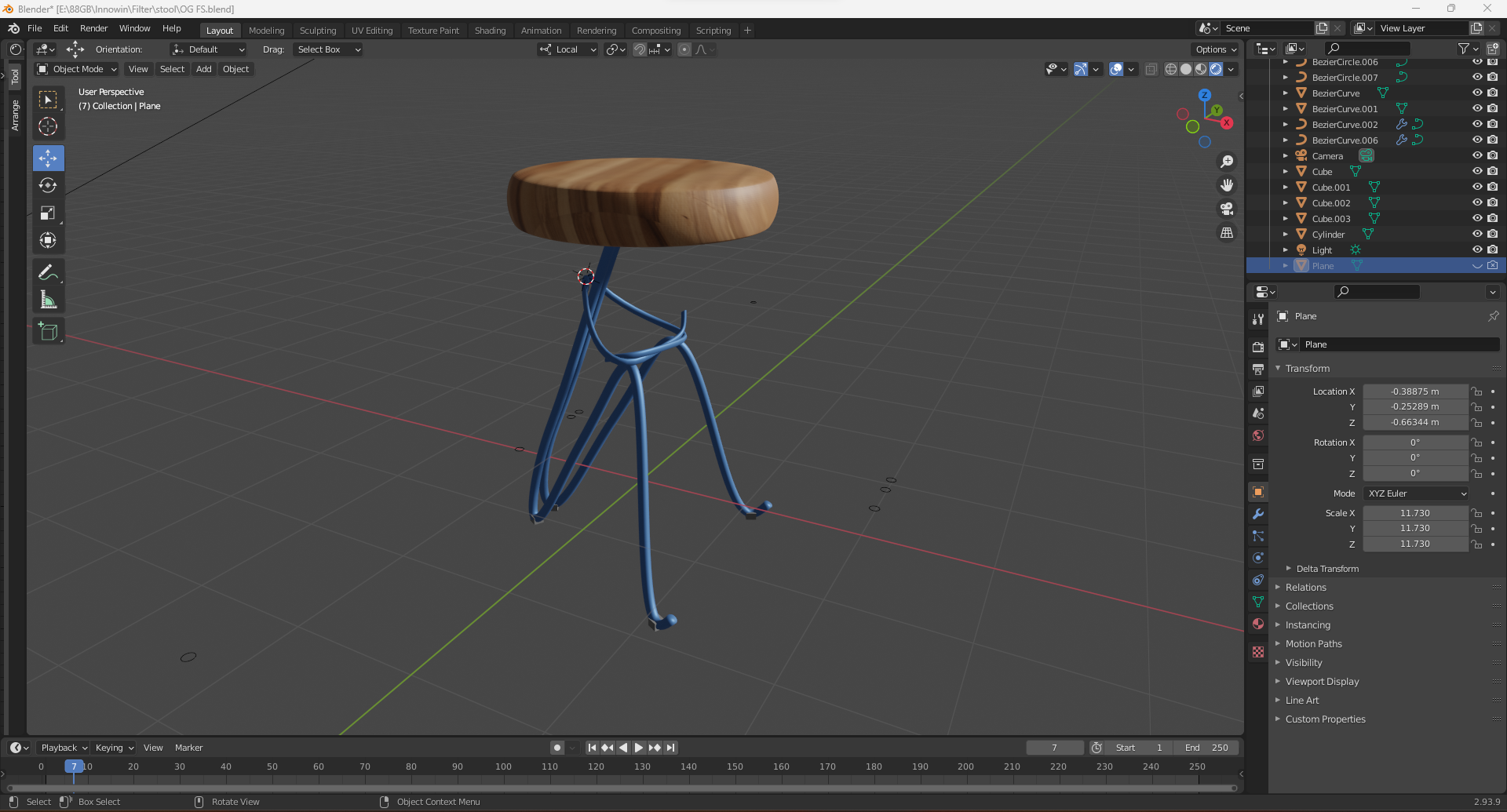The width and height of the screenshot is (1507, 812).
Task: Activate the Rotate tool
Action: pyautogui.click(x=48, y=185)
